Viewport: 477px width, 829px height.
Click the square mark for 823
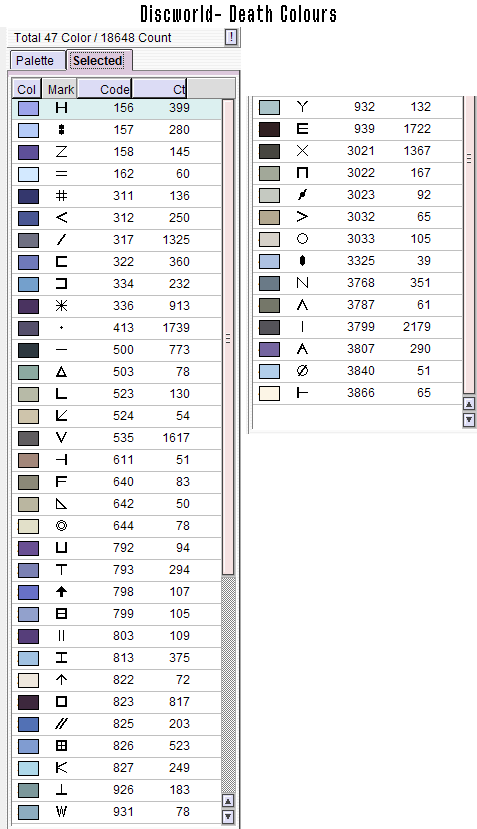coord(61,702)
